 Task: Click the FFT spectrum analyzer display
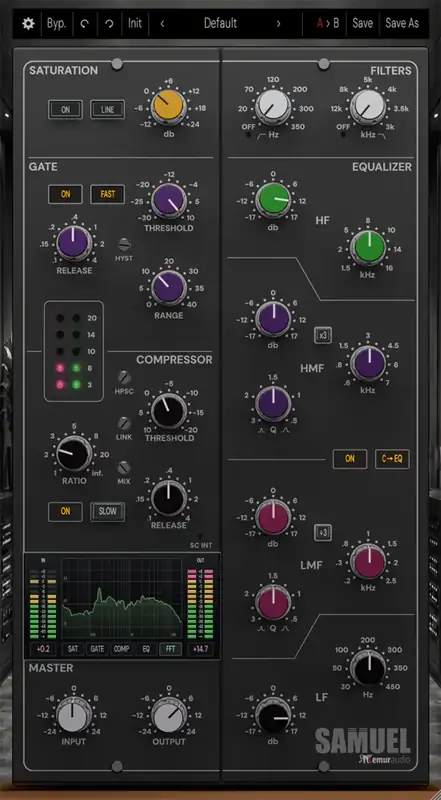click(x=121, y=598)
